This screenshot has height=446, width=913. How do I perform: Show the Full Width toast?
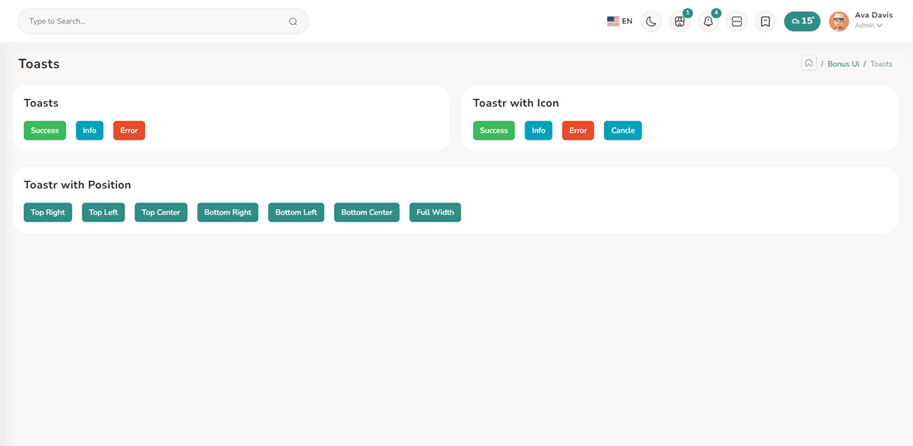[x=435, y=212]
